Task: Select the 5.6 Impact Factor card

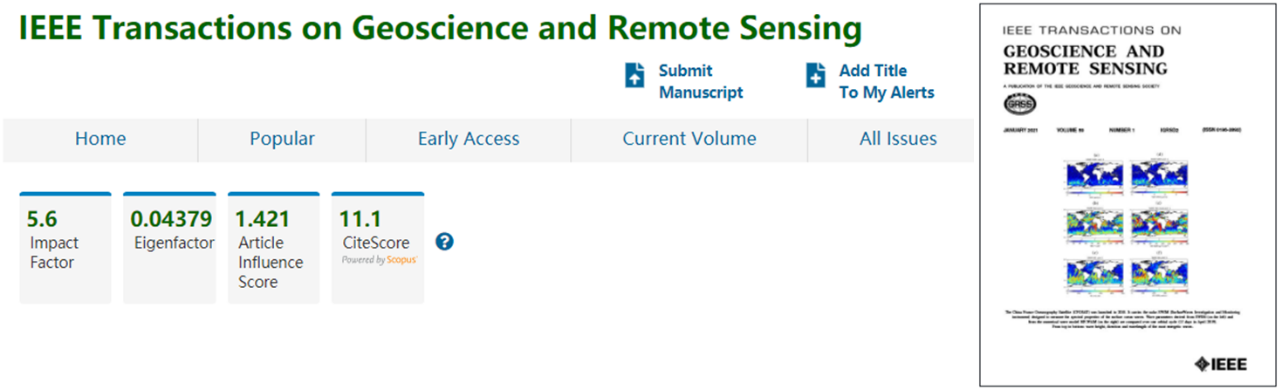Action: click(65, 247)
